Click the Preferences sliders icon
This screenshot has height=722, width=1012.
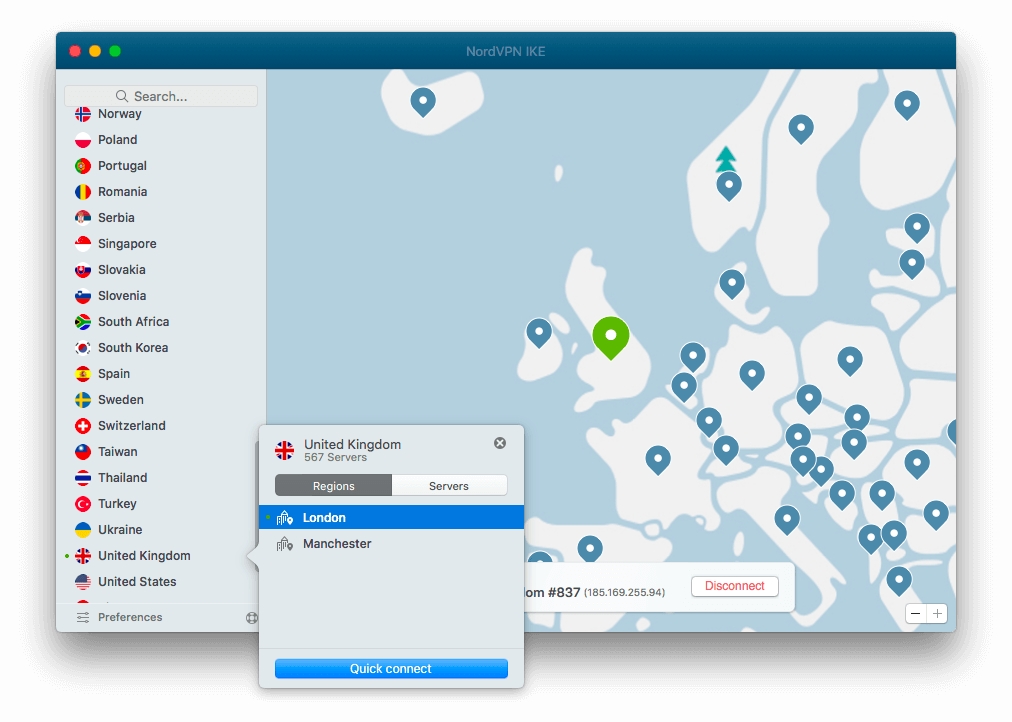coord(83,617)
